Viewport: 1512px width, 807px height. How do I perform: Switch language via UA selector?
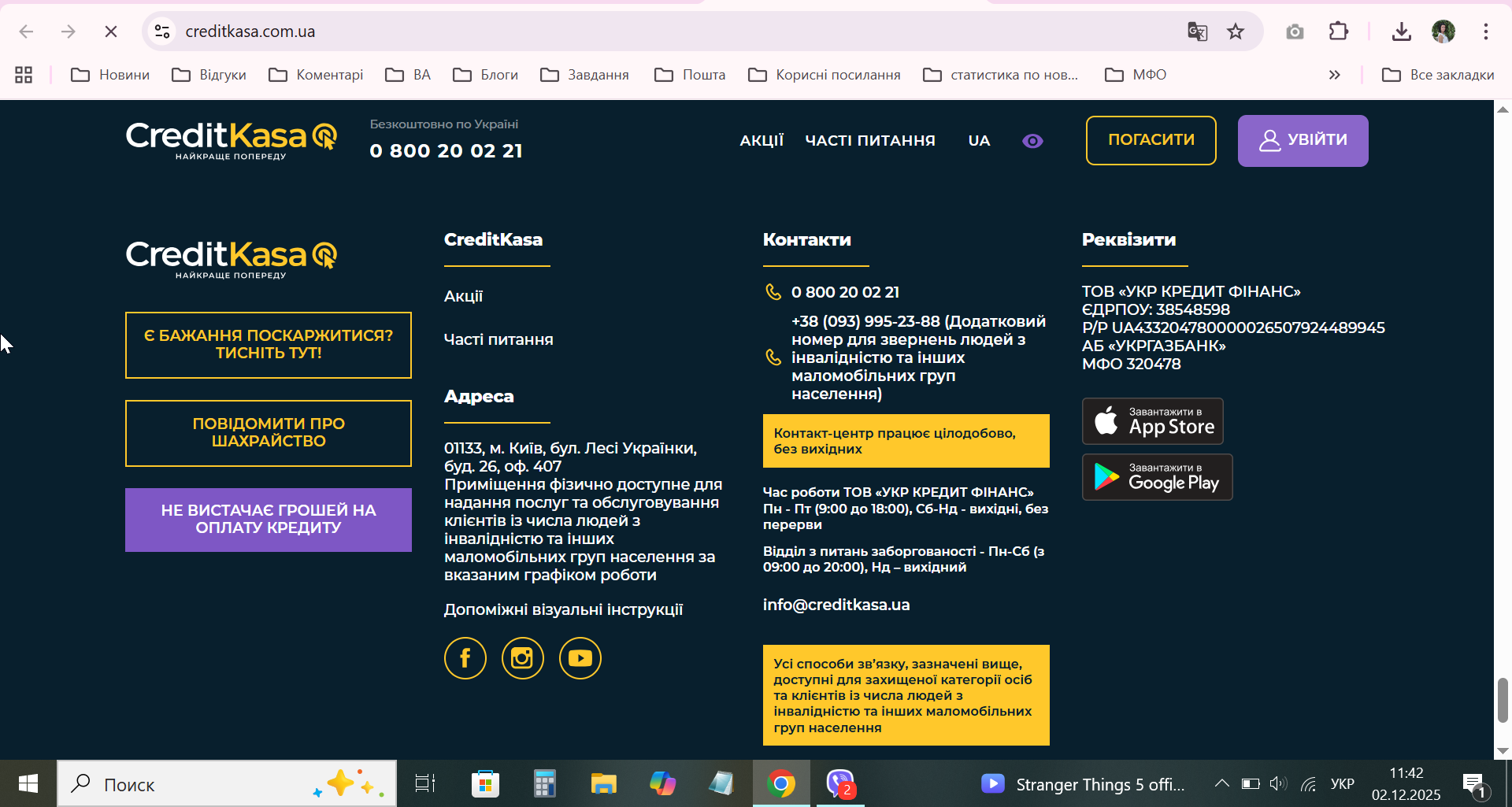[x=979, y=140]
